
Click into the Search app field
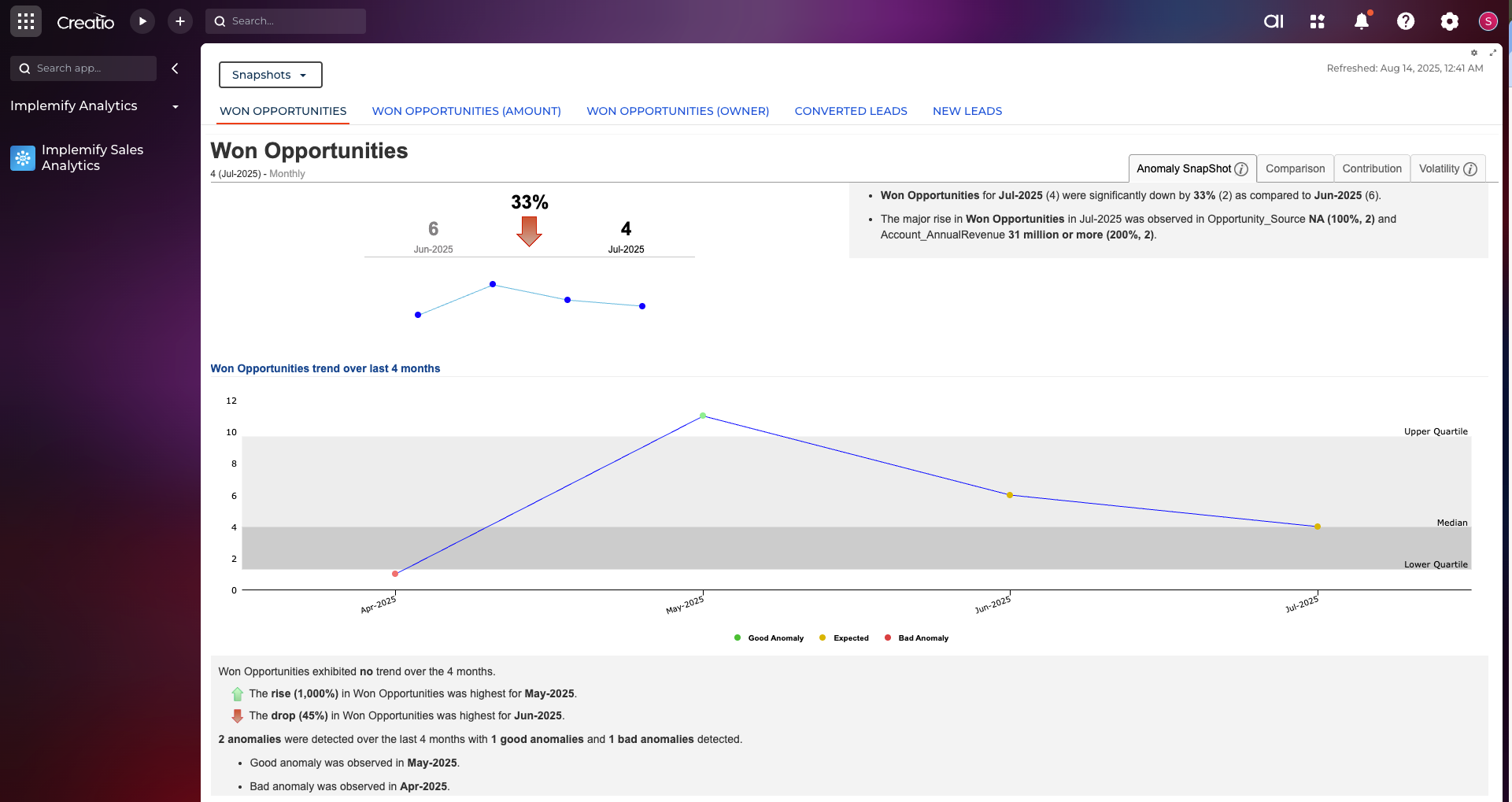coord(83,68)
